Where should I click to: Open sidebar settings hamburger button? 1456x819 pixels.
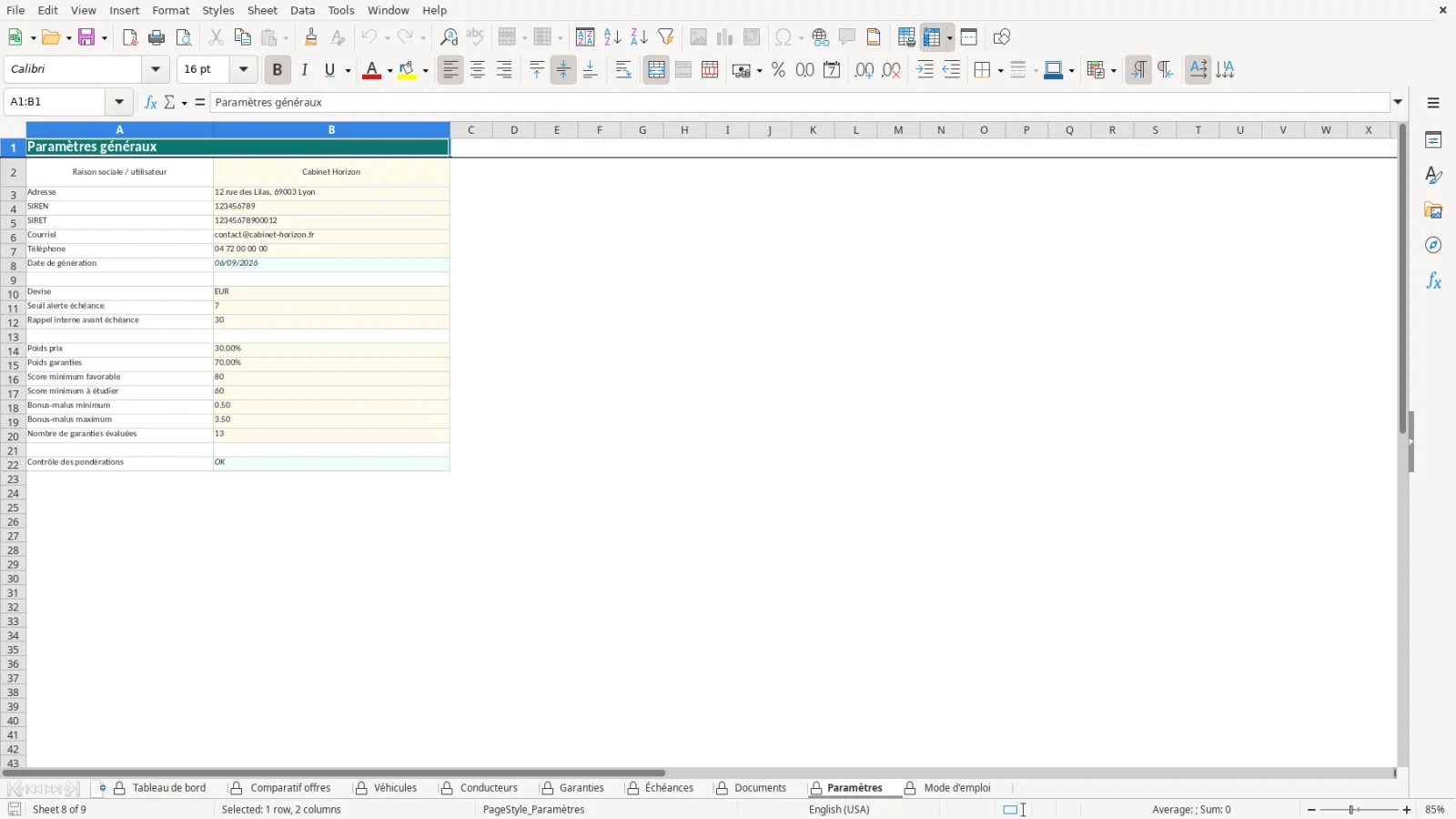coord(1433,103)
